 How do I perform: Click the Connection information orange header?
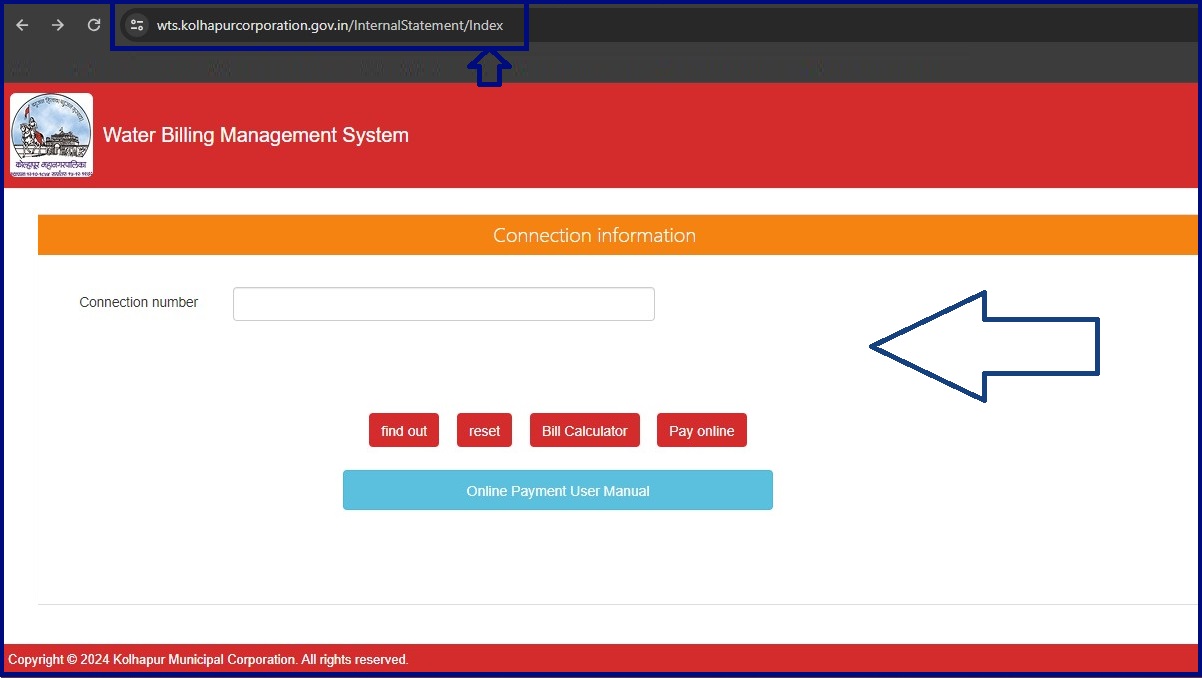point(594,236)
